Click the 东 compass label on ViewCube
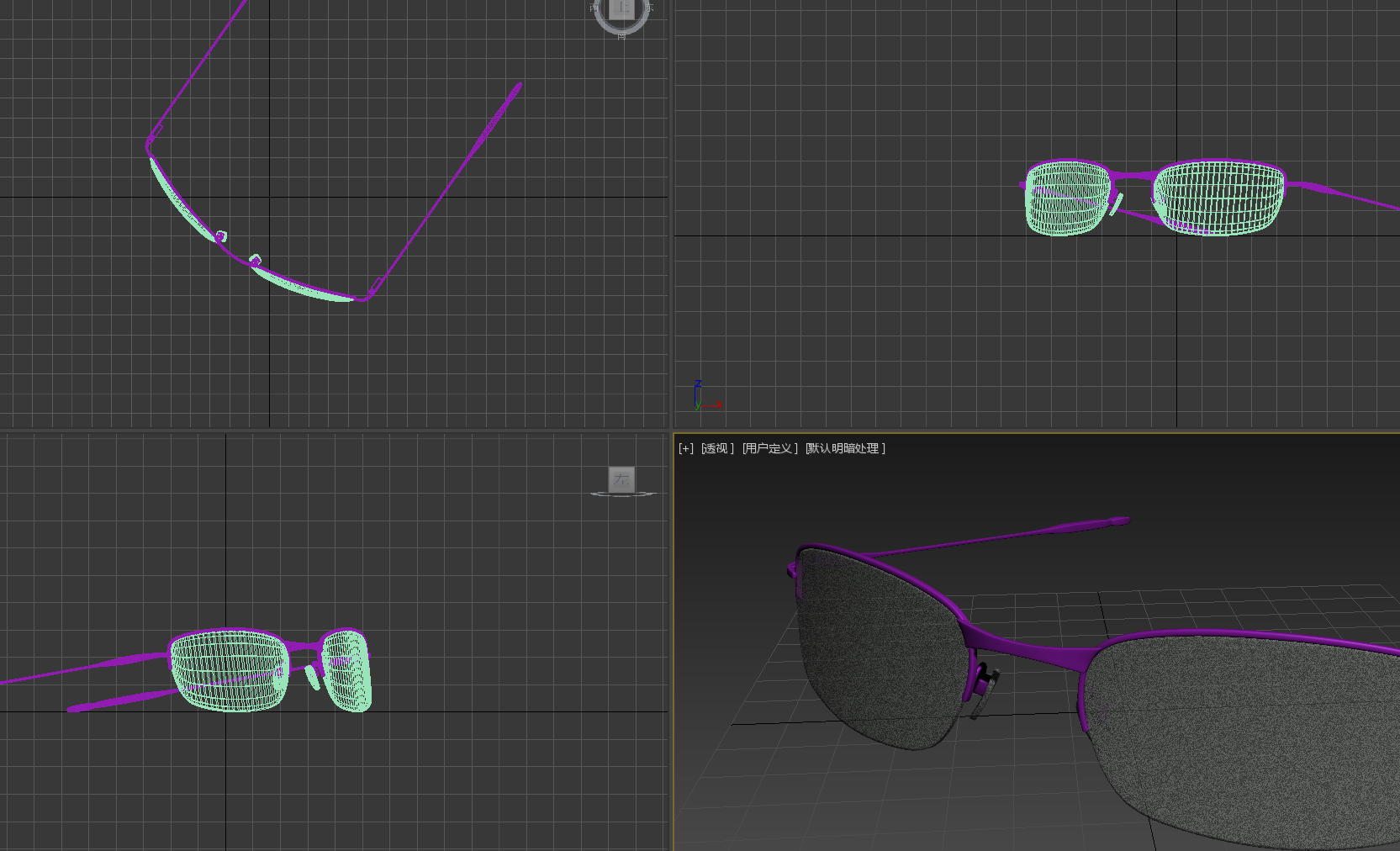 coord(649,7)
